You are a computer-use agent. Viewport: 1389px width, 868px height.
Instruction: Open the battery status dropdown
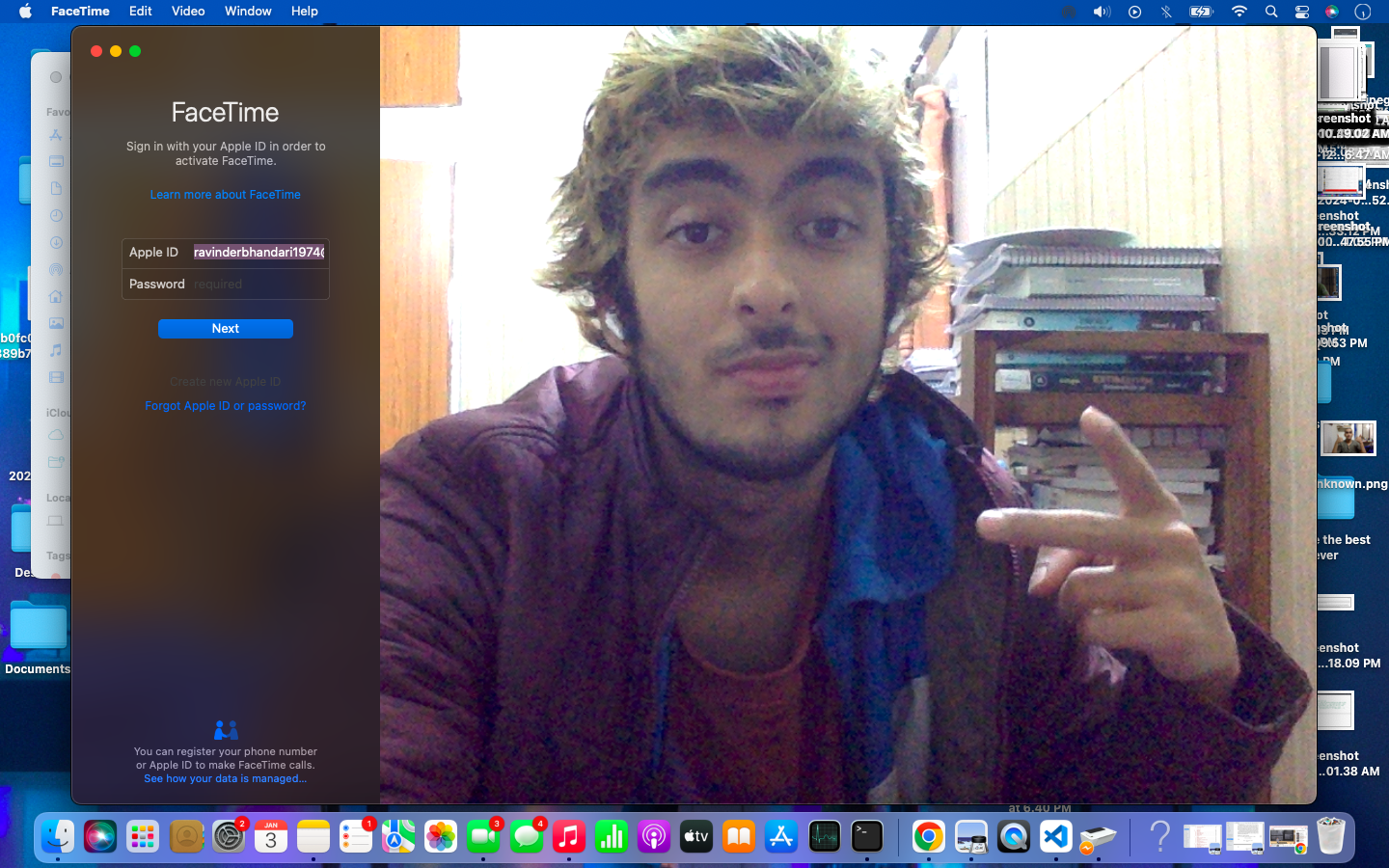tap(1201, 12)
